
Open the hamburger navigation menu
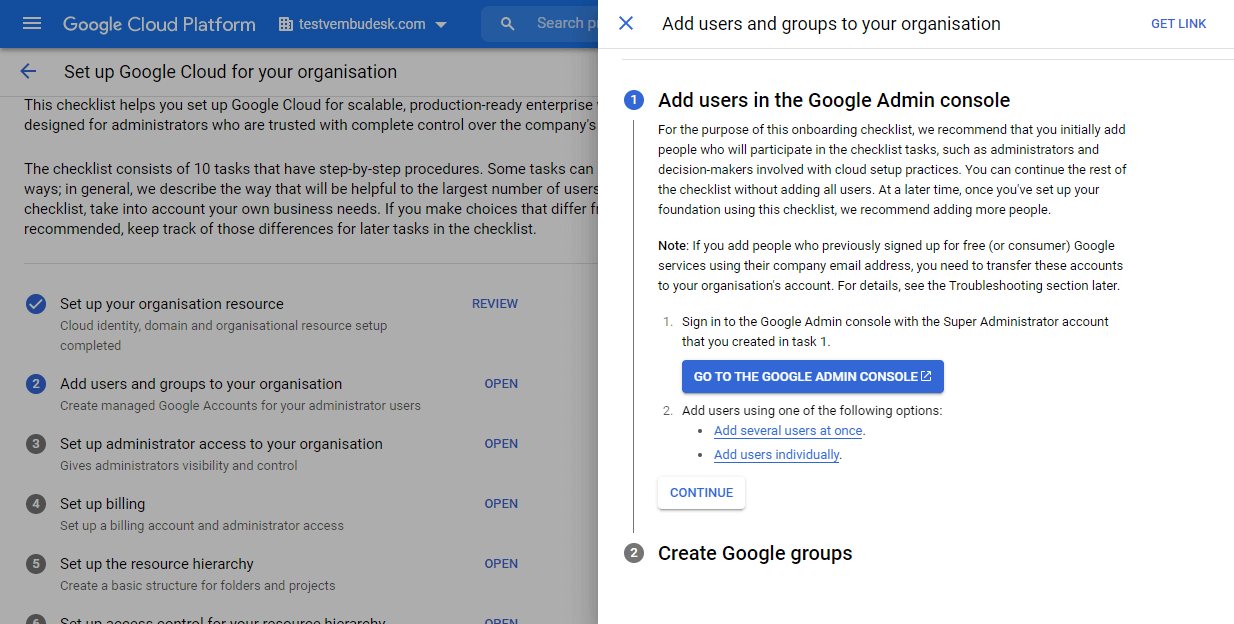[x=32, y=23]
